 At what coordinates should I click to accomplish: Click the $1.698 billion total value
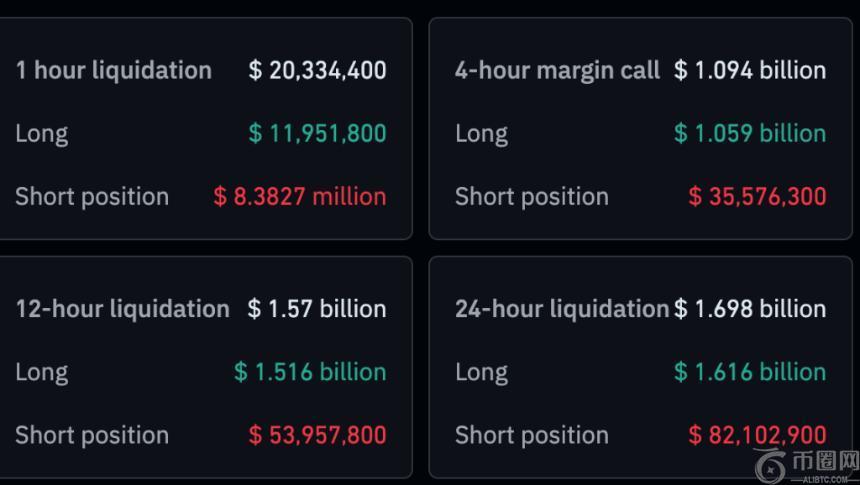coord(750,309)
